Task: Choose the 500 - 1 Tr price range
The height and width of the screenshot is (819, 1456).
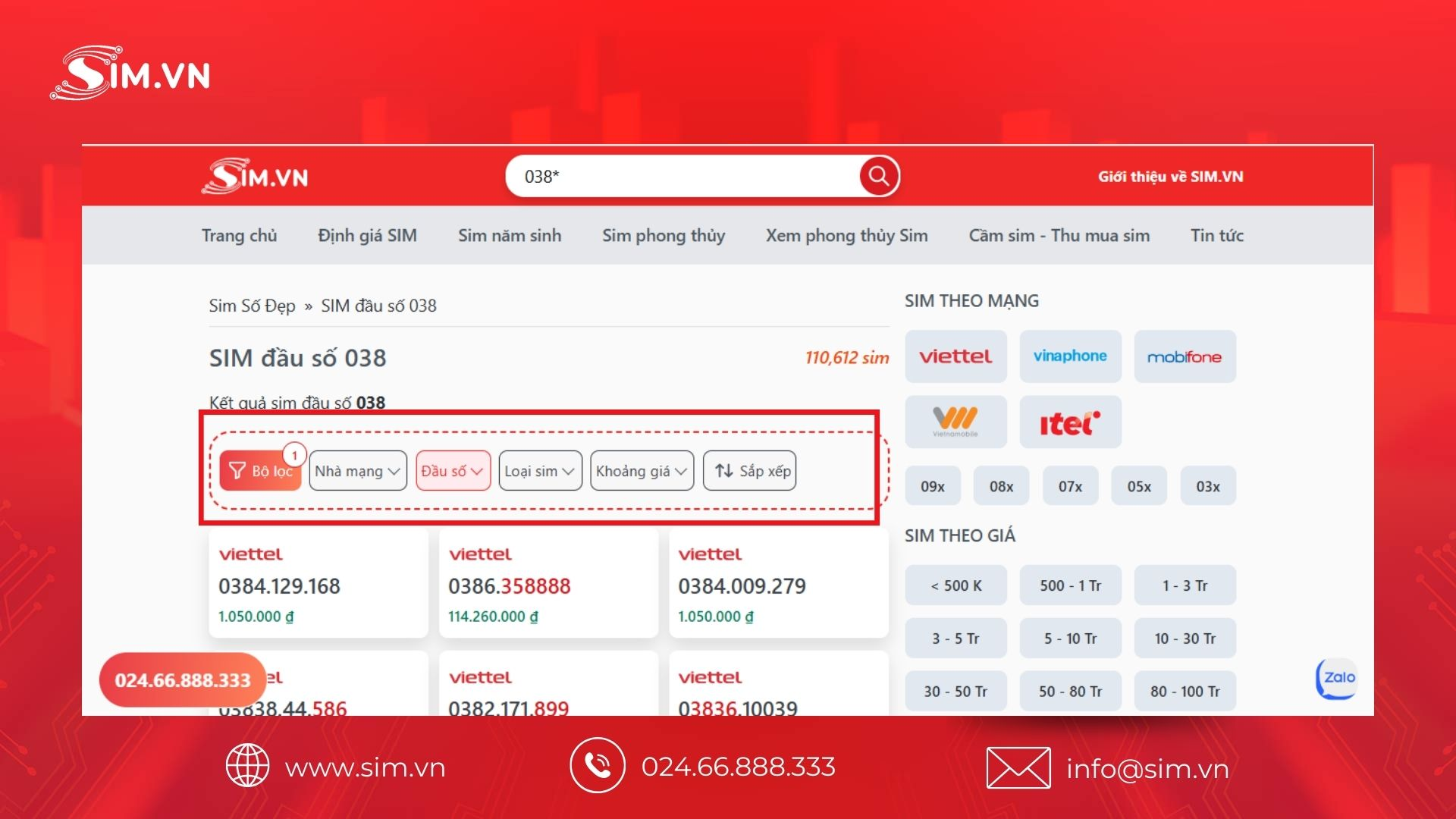Action: (x=1070, y=585)
